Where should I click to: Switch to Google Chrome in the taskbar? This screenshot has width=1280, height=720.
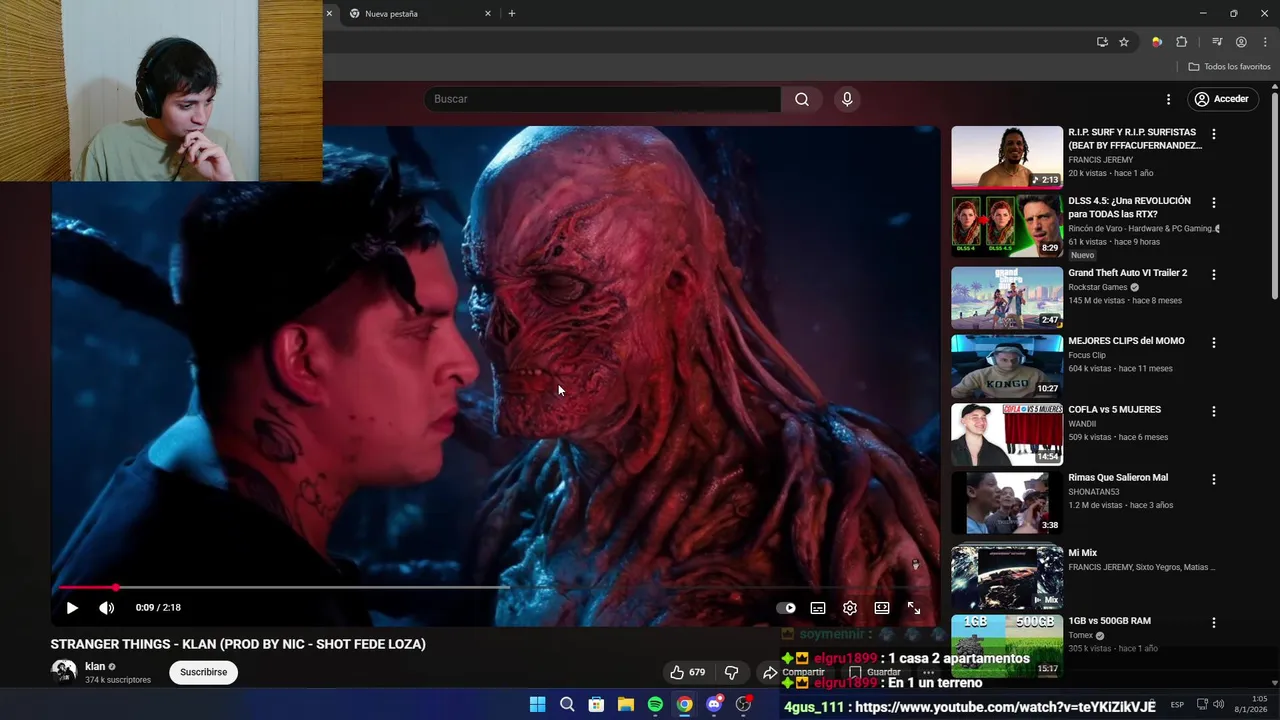(684, 704)
